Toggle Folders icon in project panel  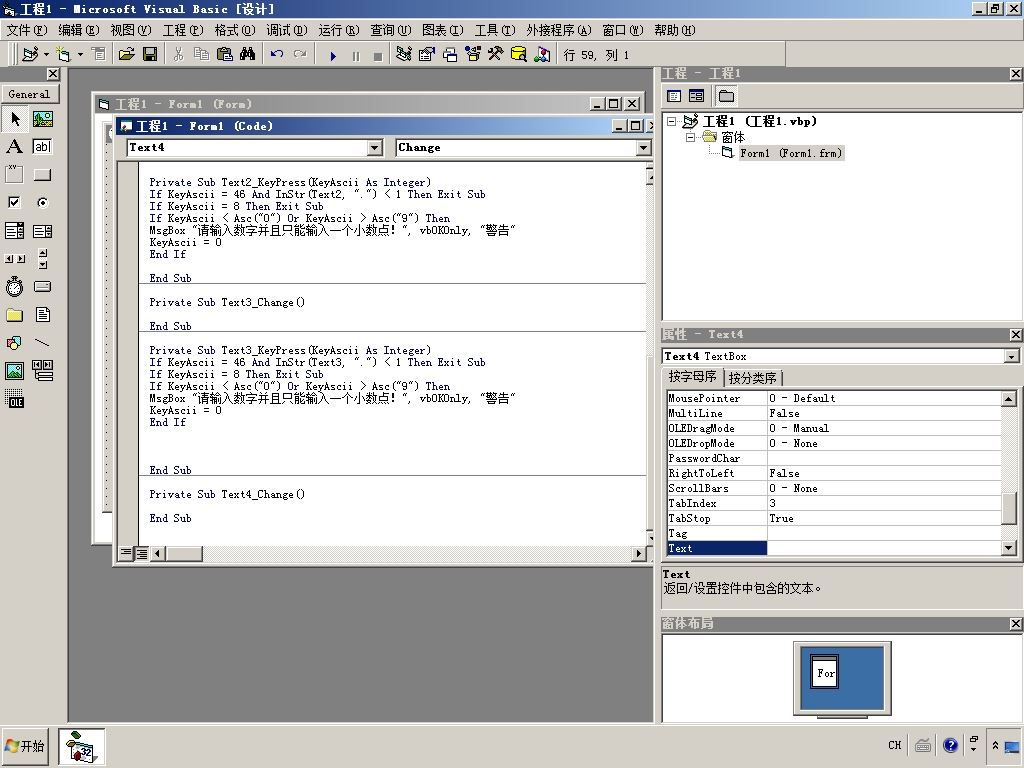(726, 96)
